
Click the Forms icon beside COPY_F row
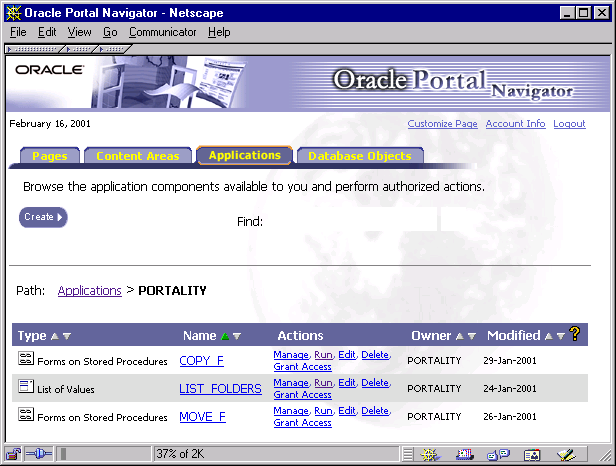[26, 359]
